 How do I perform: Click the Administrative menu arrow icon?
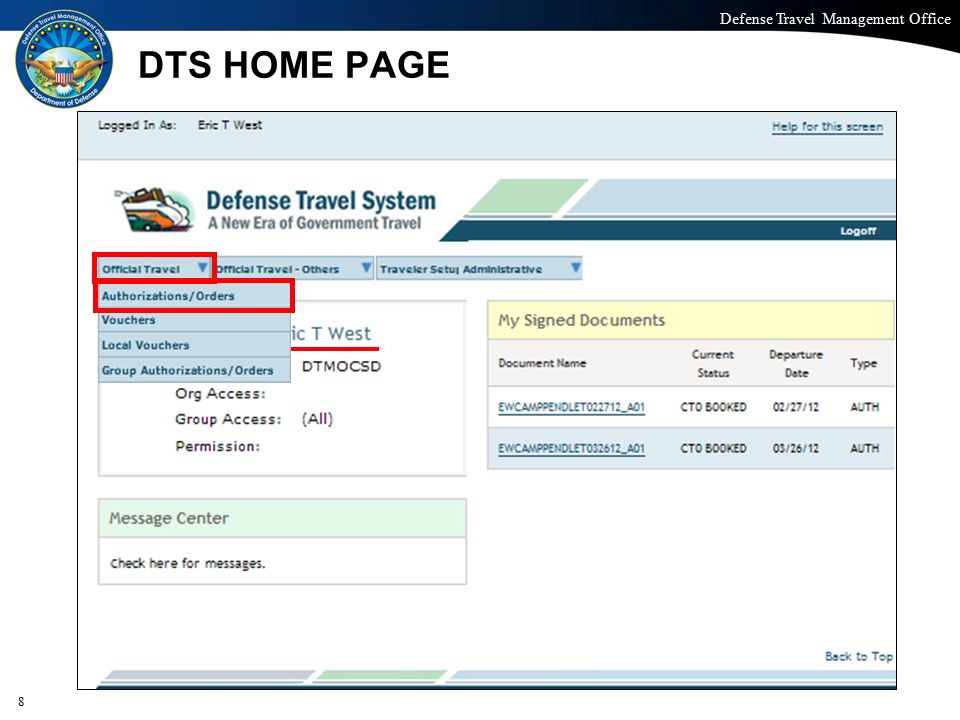point(576,268)
